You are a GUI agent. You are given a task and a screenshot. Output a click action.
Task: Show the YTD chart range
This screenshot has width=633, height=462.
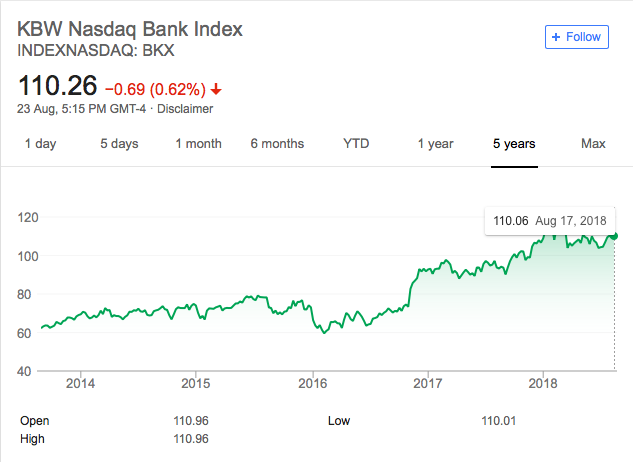356,144
